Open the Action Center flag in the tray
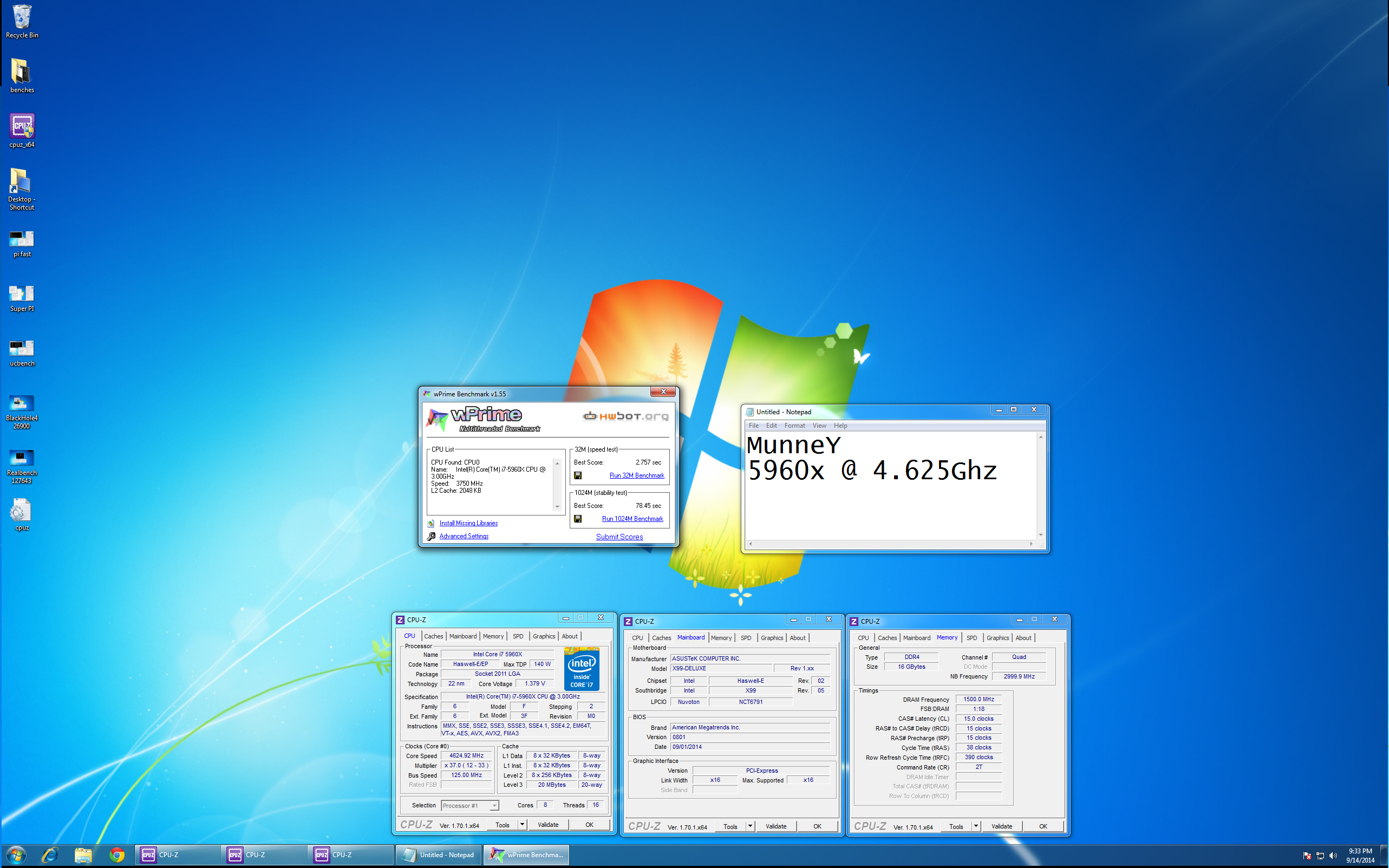 [1307, 856]
